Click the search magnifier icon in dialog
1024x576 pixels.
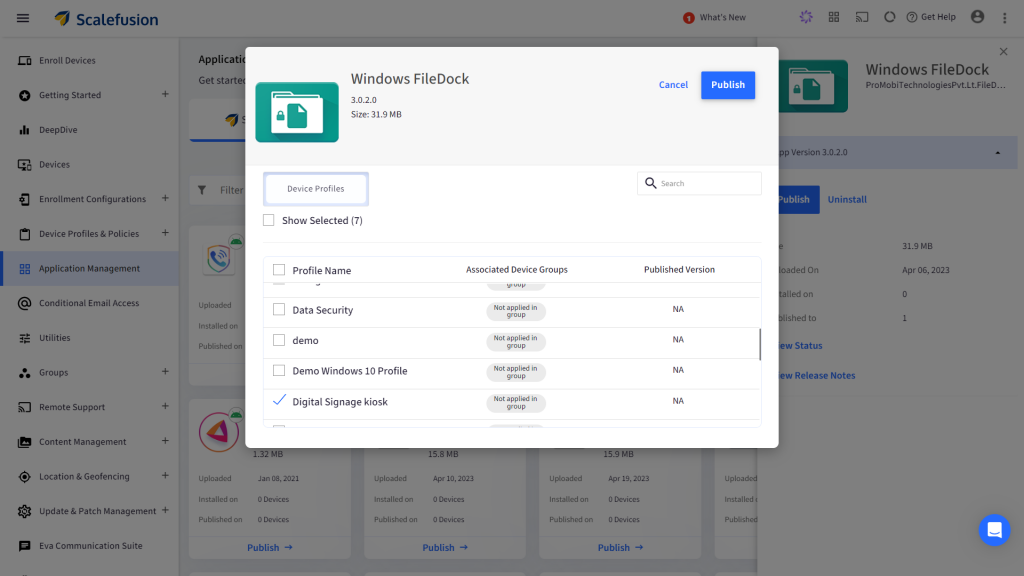(651, 183)
